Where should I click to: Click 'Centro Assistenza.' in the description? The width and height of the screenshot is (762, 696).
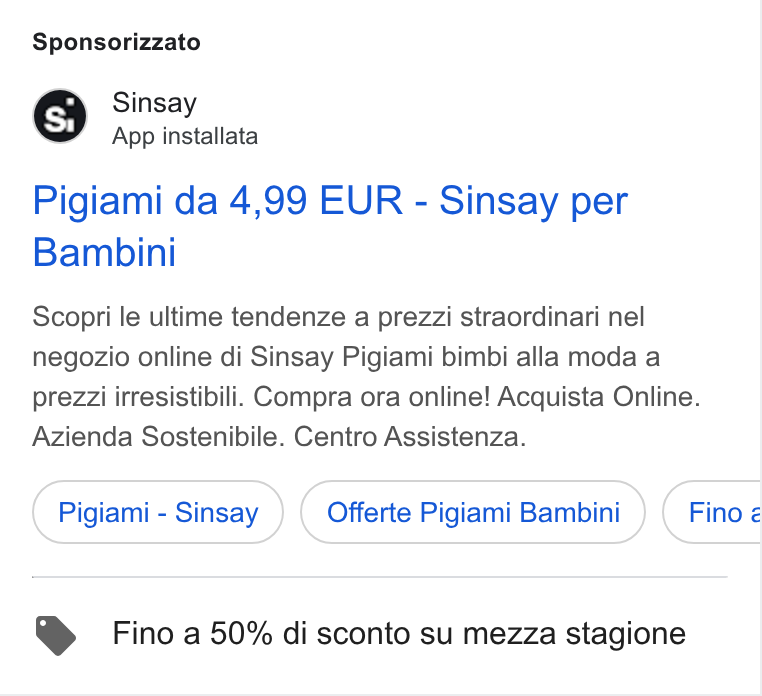coord(410,436)
